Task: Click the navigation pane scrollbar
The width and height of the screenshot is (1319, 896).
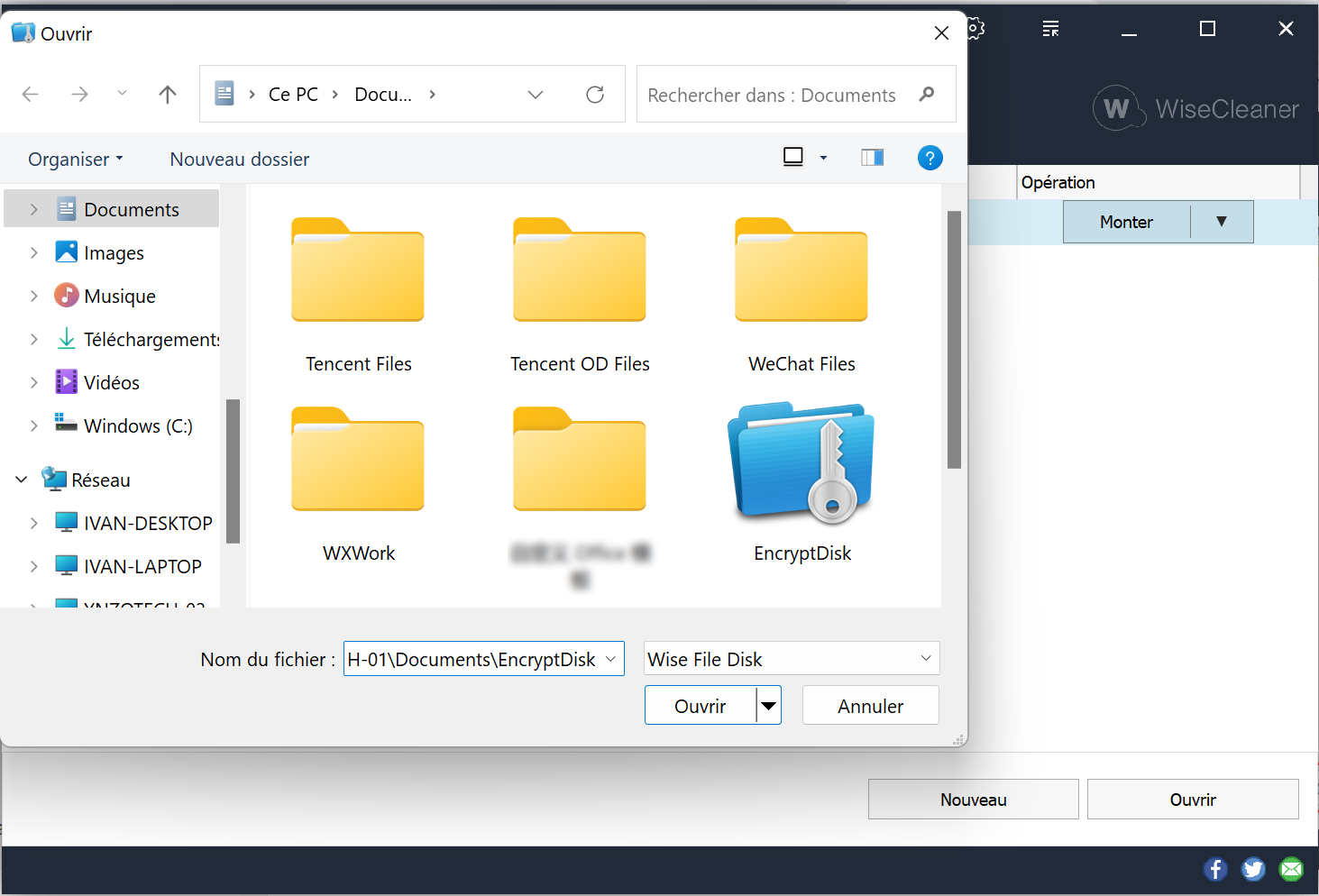Action: 233,471
